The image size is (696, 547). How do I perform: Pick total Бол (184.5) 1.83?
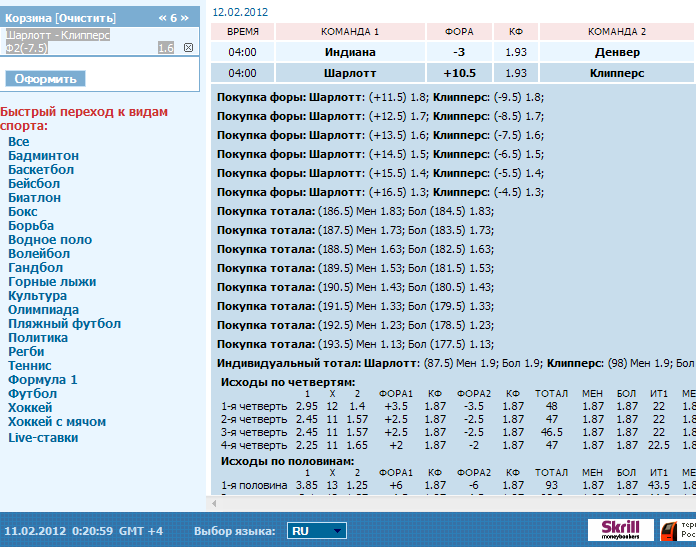[x=451, y=211]
